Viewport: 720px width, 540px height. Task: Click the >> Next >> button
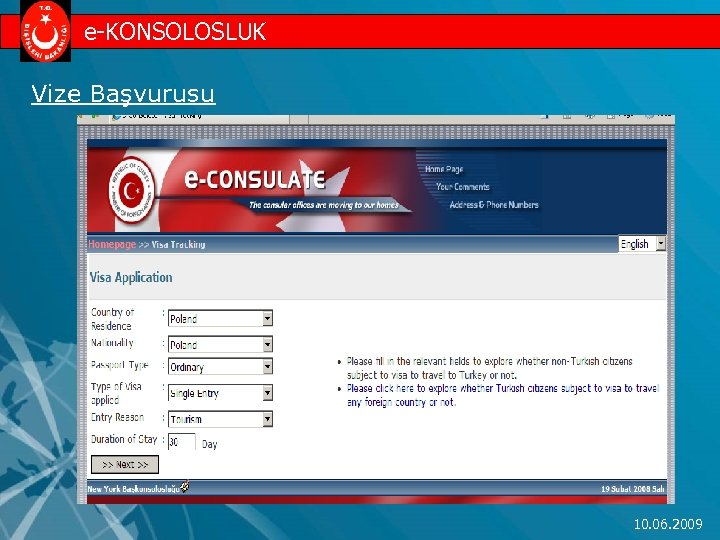coord(125,464)
